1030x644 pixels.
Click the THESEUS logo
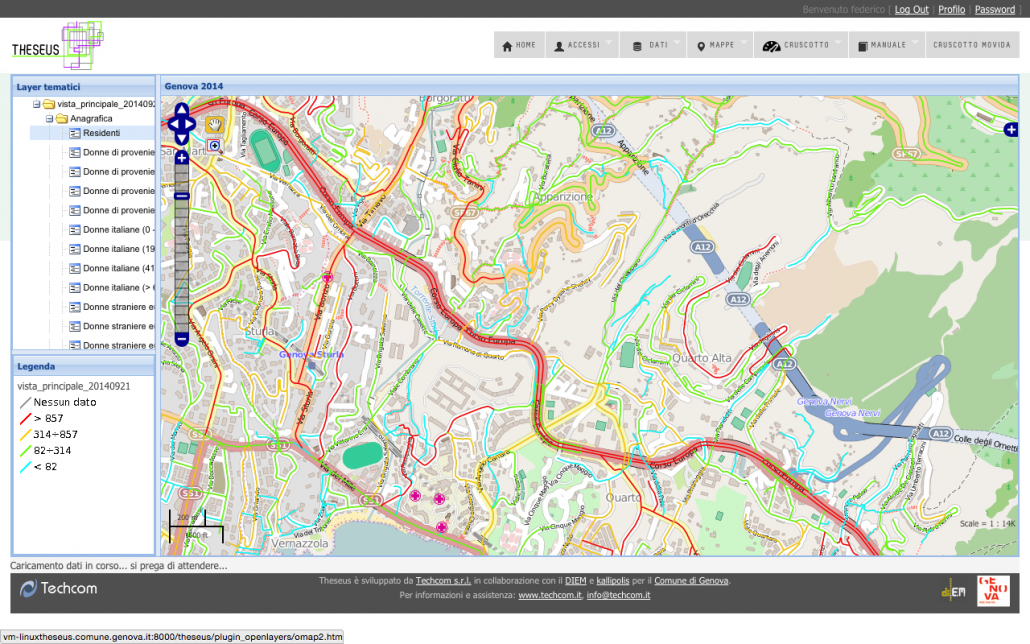click(58, 46)
